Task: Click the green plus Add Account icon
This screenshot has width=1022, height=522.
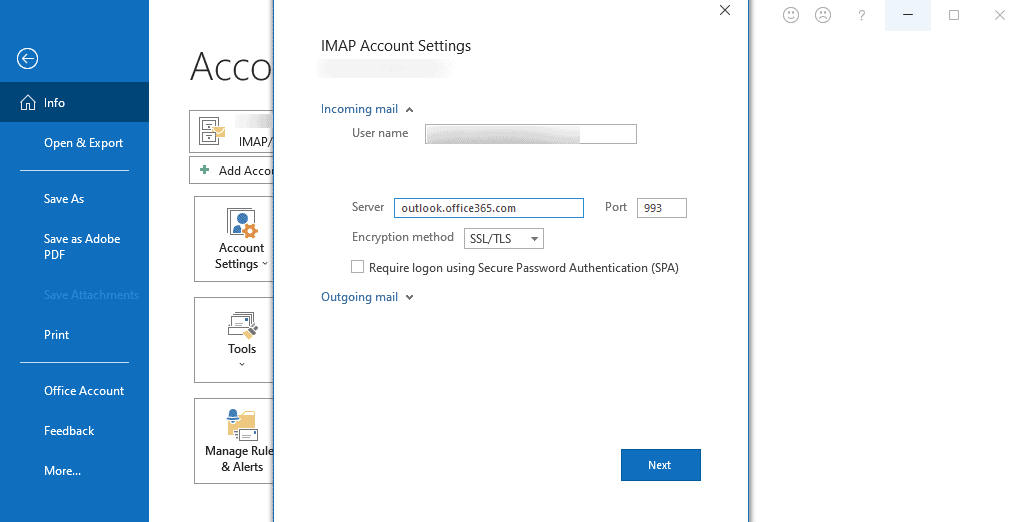Action: (205, 170)
